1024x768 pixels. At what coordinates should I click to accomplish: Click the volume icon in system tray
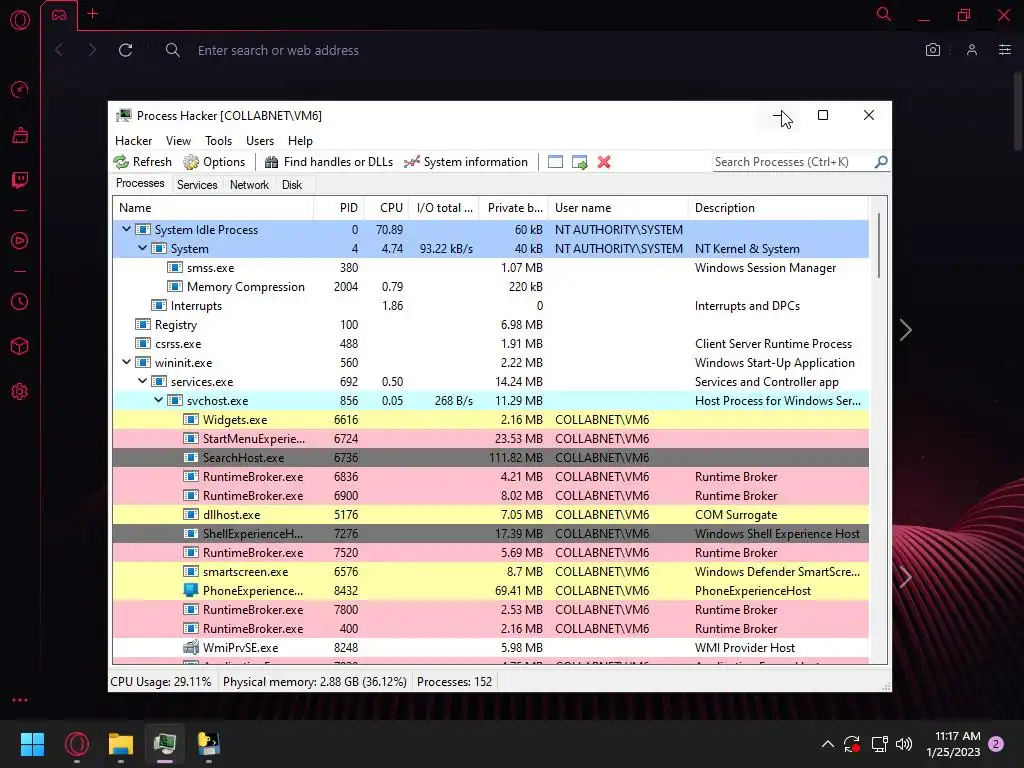tap(904, 744)
